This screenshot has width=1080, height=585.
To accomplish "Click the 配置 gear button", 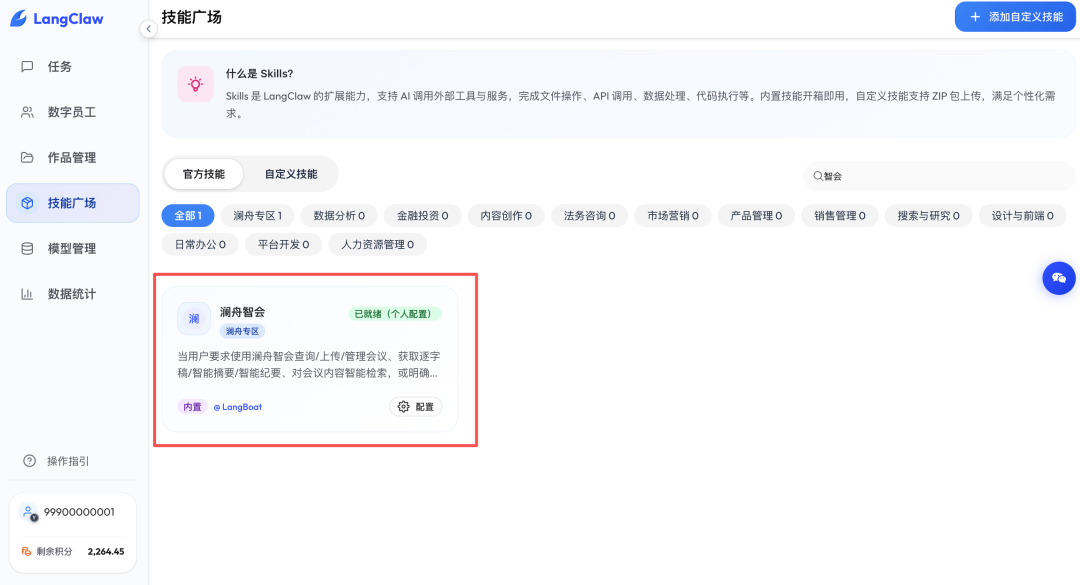I will (415, 407).
